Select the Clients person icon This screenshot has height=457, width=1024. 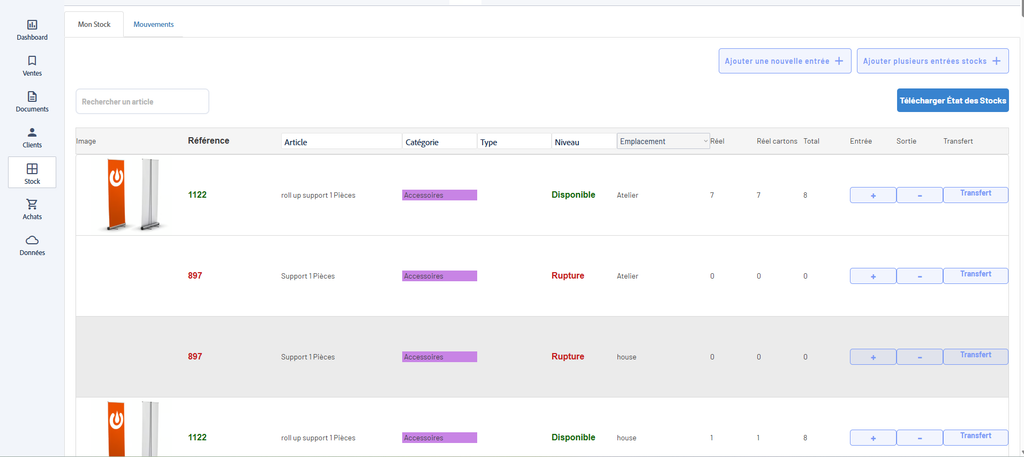[x=32, y=133]
